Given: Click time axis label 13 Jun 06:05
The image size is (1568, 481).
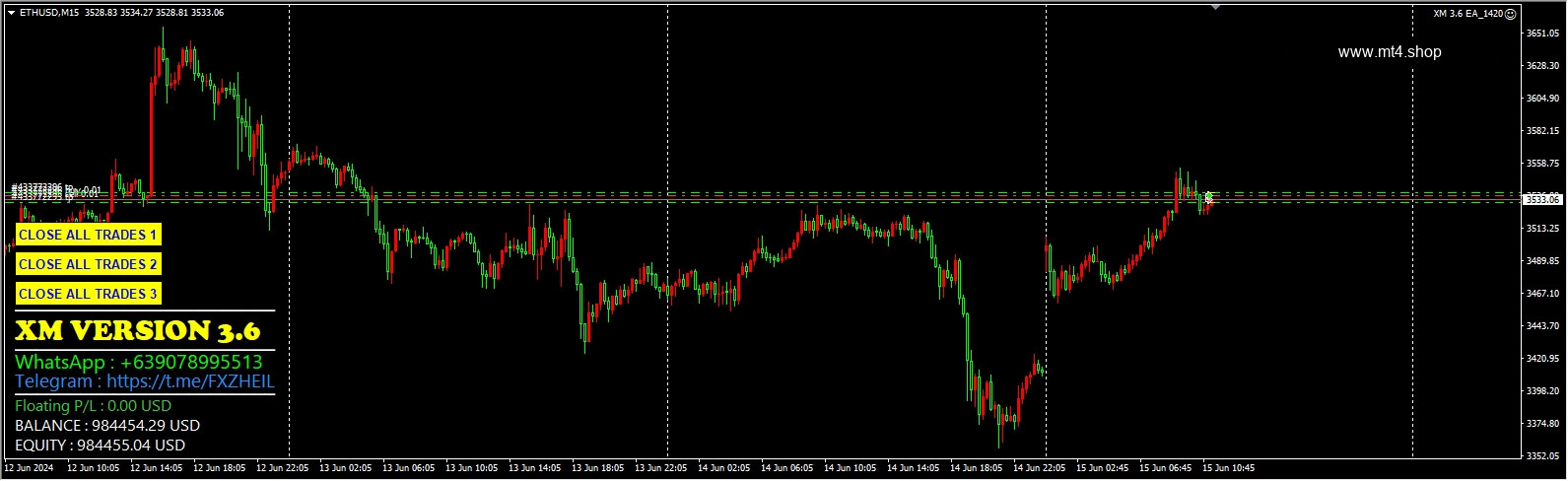Looking at the screenshot, I should pos(408,469).
